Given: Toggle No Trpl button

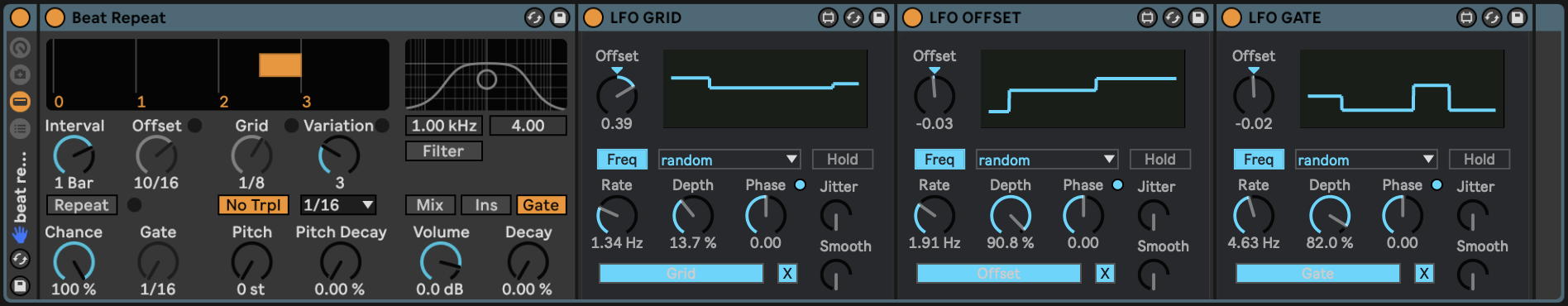Looking at the screenshot, I should 254,205.
